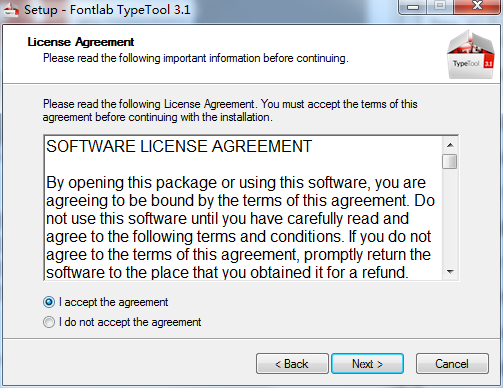503x388 pixels.
Task: Click the setup icon in title bar
Action: 11,10
